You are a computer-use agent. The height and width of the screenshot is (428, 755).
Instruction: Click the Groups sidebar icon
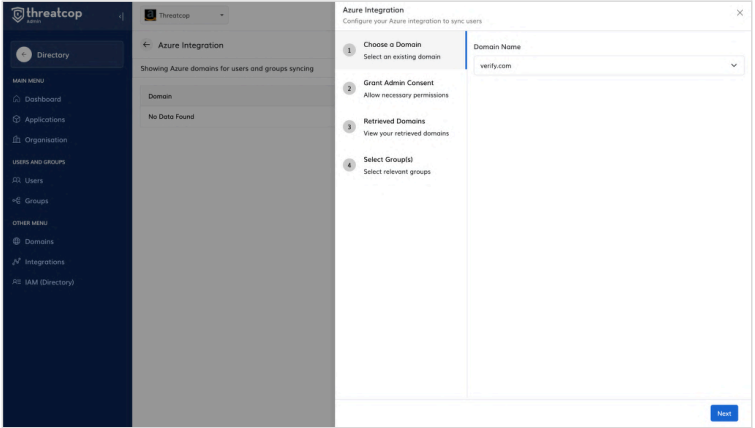[x=16, y=201]
